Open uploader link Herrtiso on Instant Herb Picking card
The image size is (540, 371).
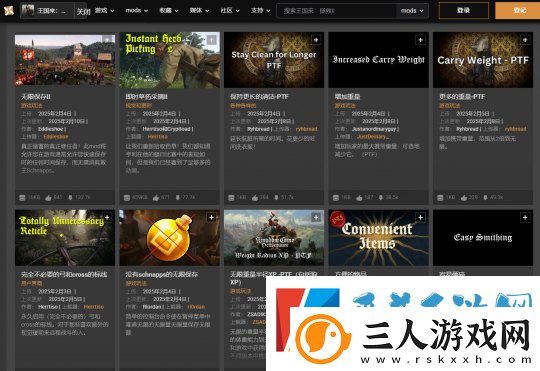tap(157, 137)
